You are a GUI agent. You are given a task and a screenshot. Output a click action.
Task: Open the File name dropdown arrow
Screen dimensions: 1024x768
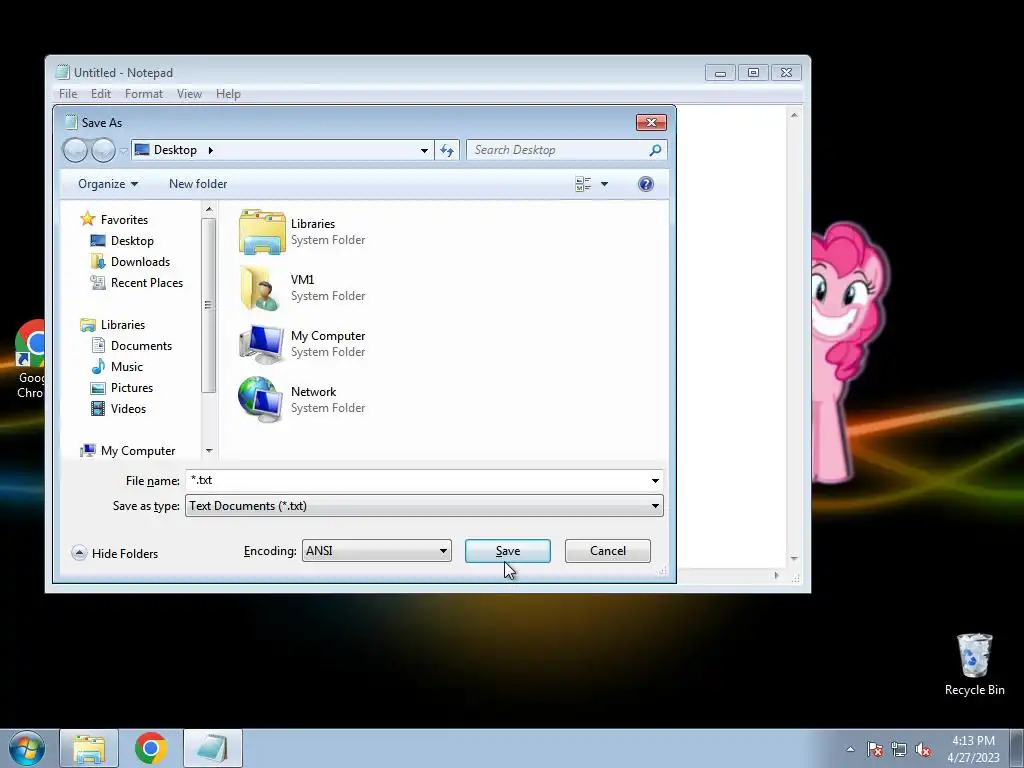[655, 481]
